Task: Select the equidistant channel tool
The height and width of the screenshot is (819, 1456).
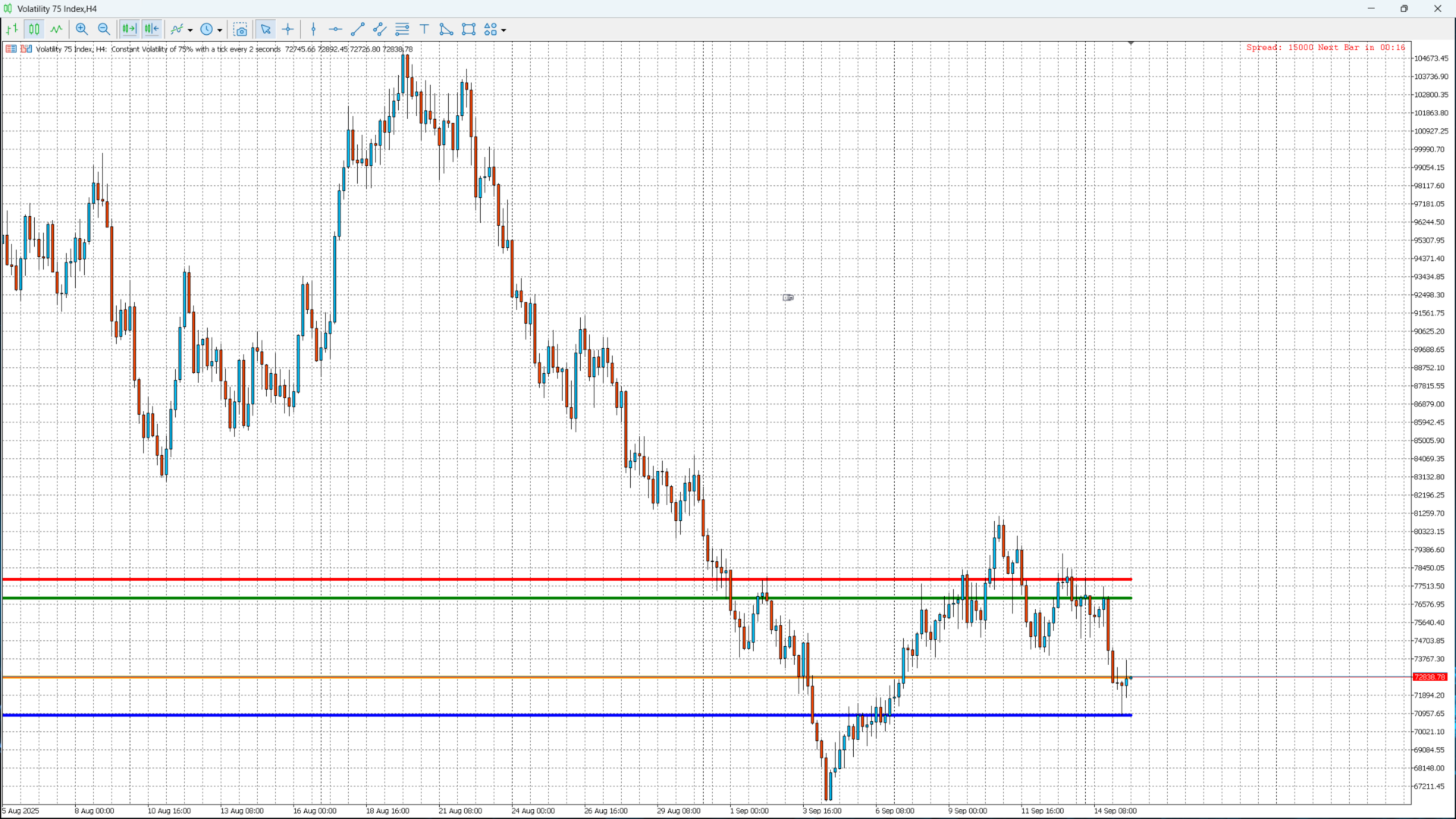Action: coord(380,30)
